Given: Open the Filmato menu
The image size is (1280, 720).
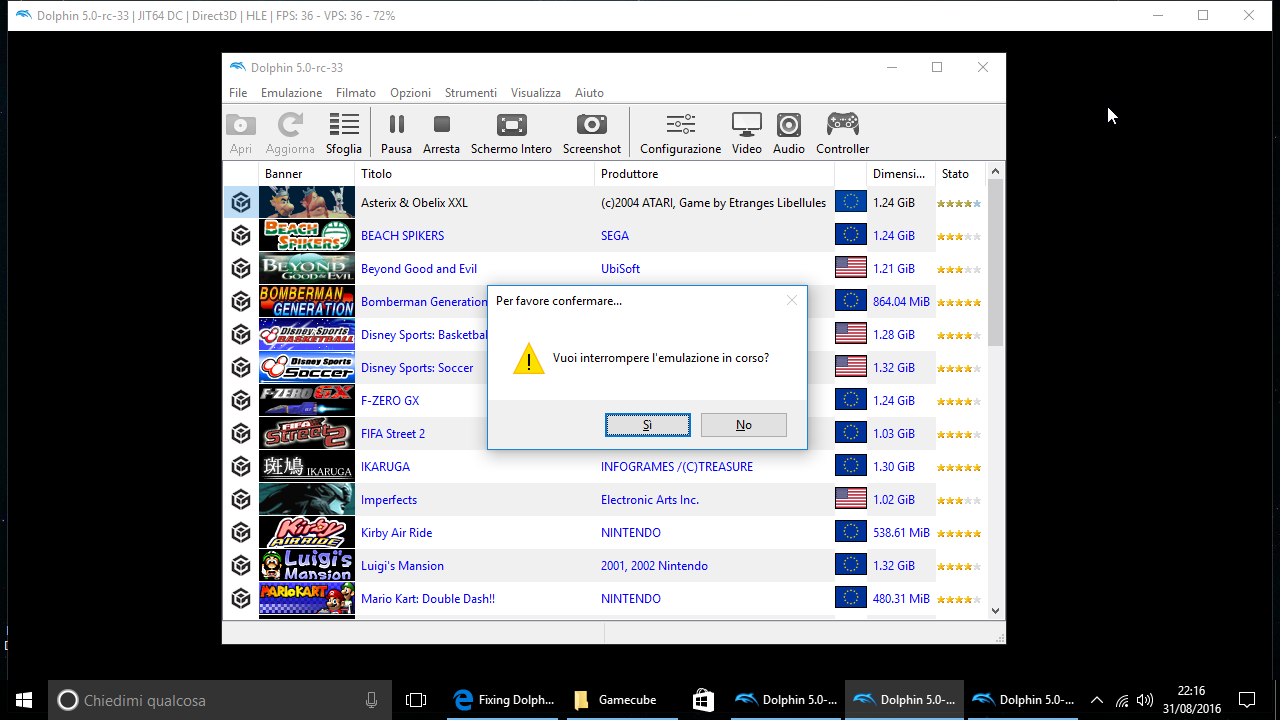Looking at the screenshot, I should click(356, 93).
